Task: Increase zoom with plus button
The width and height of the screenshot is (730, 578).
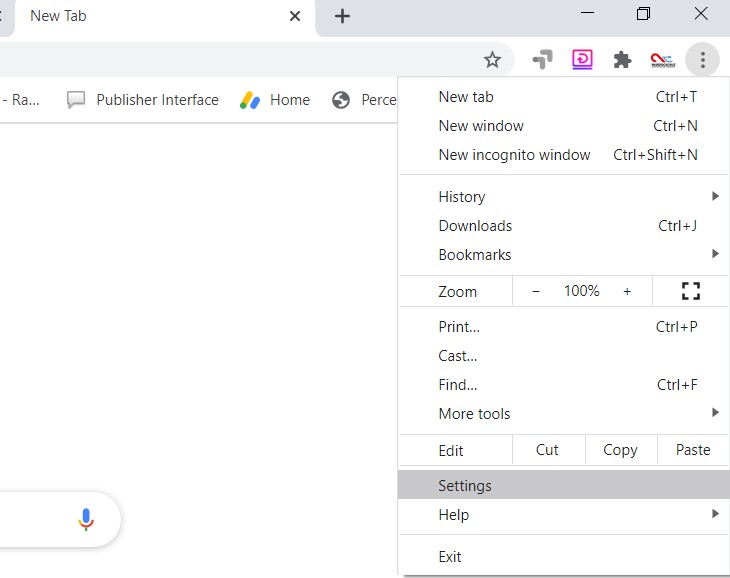Action: 627,291
